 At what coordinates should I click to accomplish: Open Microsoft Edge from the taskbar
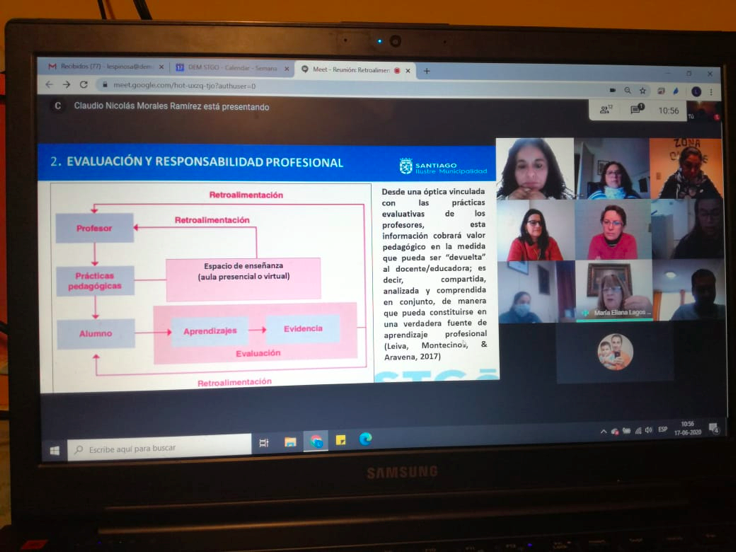point(366,439)
